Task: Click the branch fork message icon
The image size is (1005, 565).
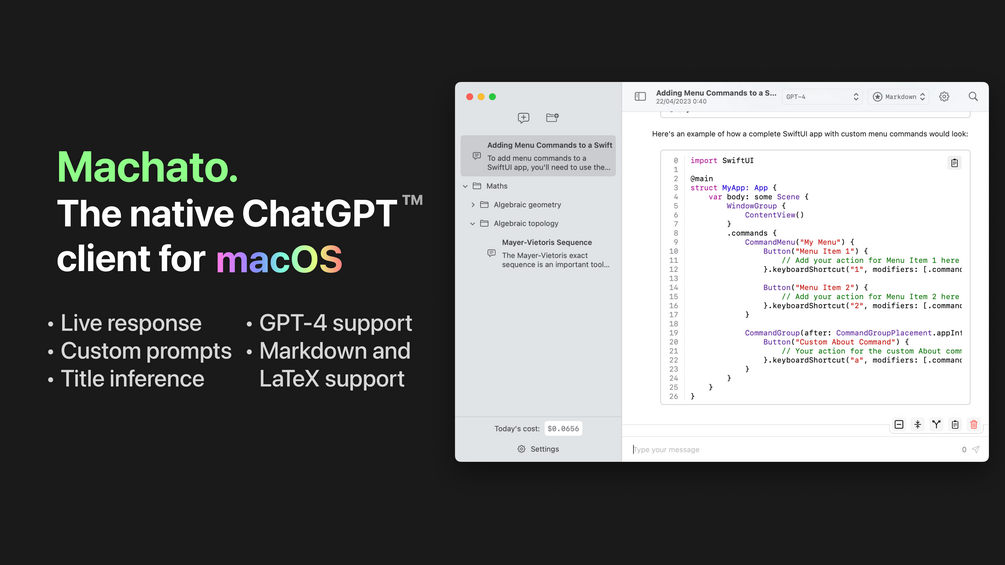Action: click(936, 425)
